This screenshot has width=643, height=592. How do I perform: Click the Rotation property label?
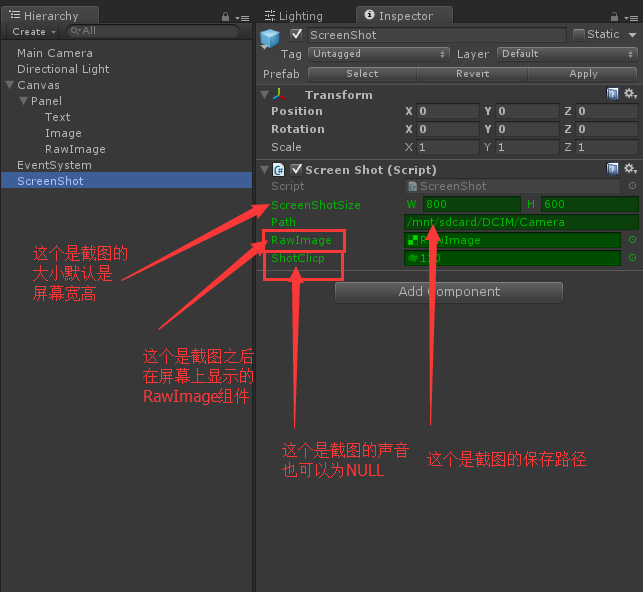click(298, 129)
